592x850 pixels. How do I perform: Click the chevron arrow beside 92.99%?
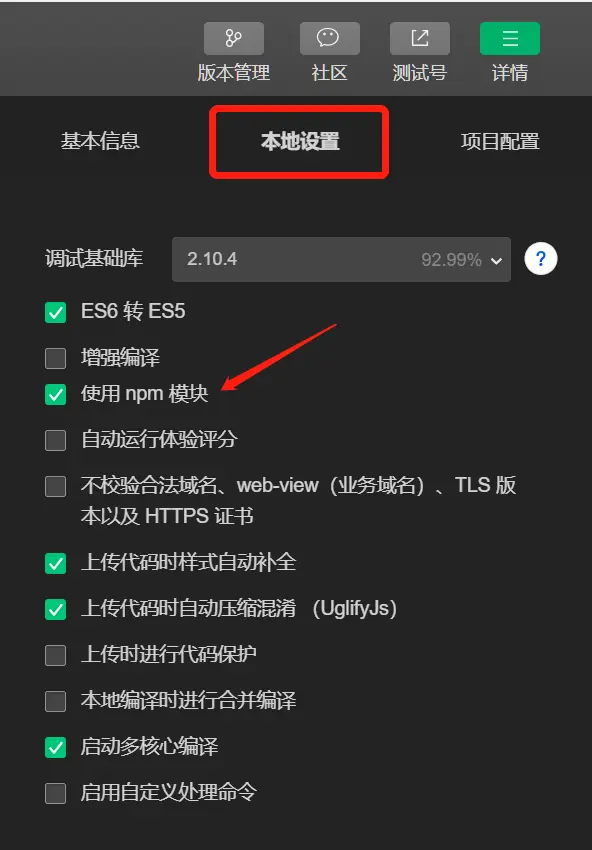pyautogui.click(x=496, y=261)
